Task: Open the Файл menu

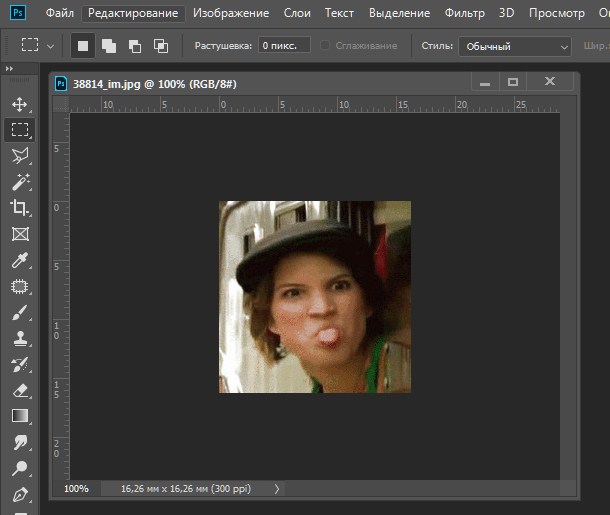Action: pyautogui.click(x=60, y=13)
